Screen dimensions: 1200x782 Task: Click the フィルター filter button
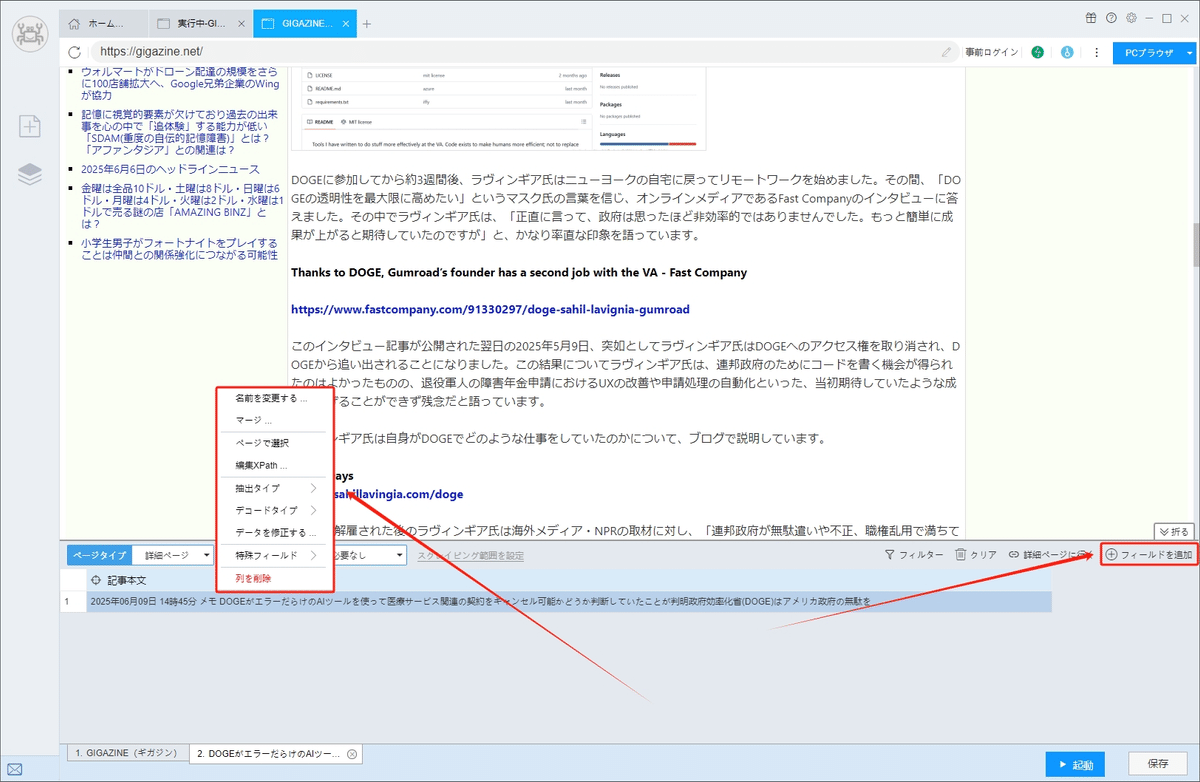tap(914, 554)
